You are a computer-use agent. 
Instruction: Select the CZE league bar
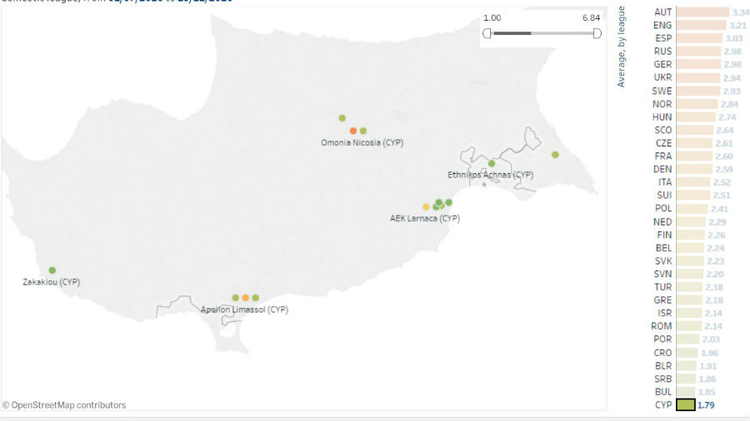coord(697,143)
